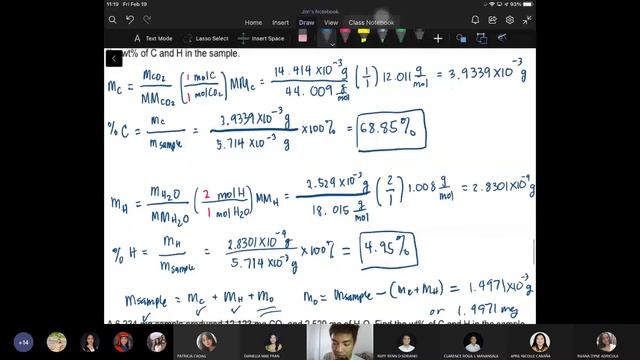This screenshot has height=360, width=640.
Task: Open Patricia Caoag's participant tile
Action: point(207,342)
